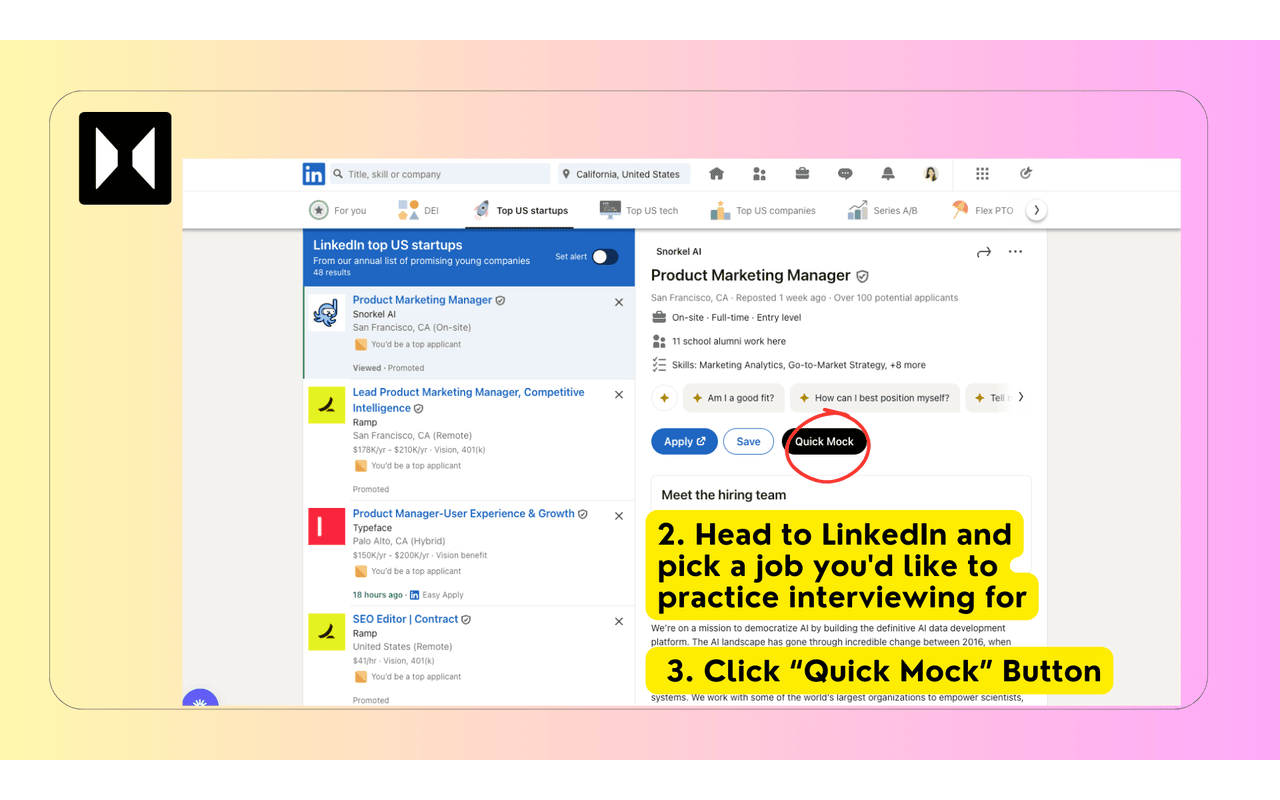Open the Notifications bell icon
The height and width of the screenshot is (800, 1280).
pos(888,174)
